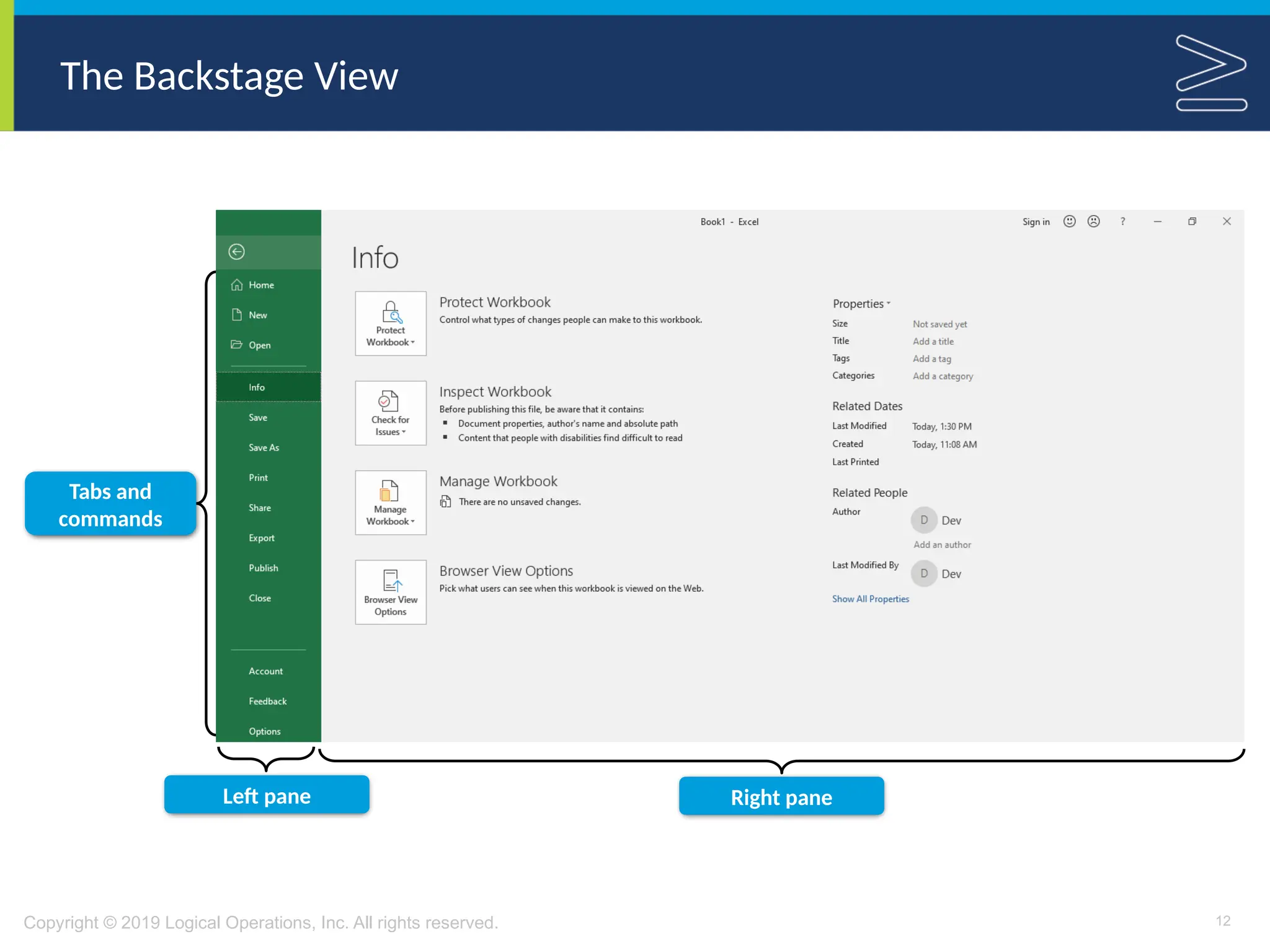Open the Export tab

(269, 538)
